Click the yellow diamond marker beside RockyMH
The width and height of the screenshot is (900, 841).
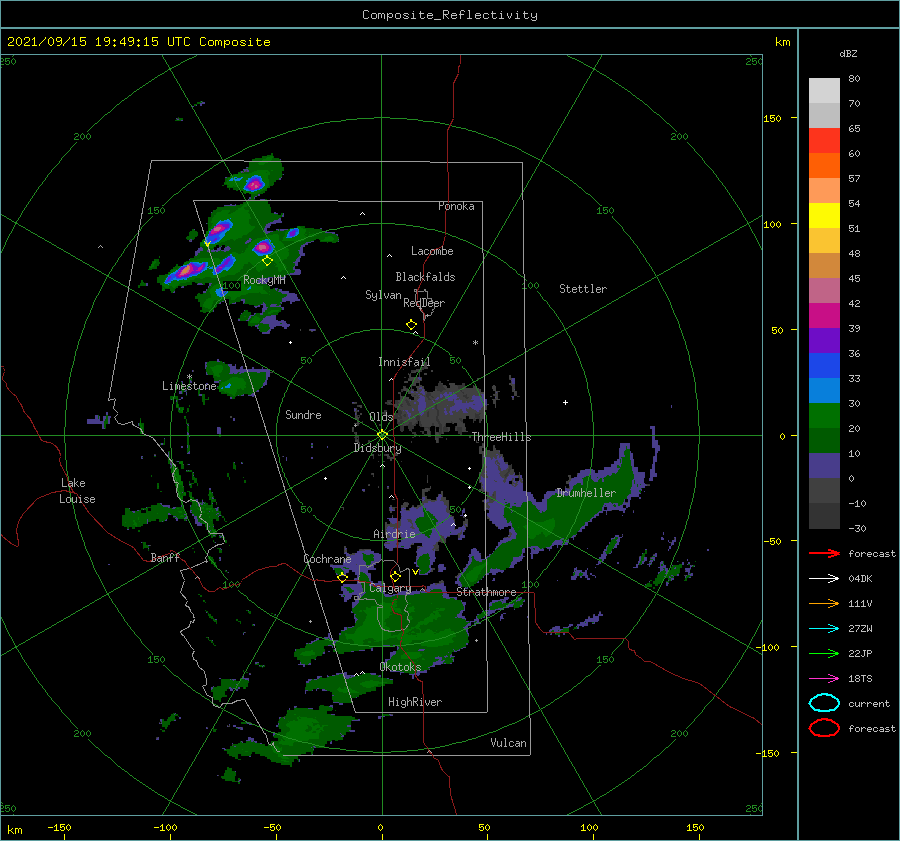click(x=267, y=261)
